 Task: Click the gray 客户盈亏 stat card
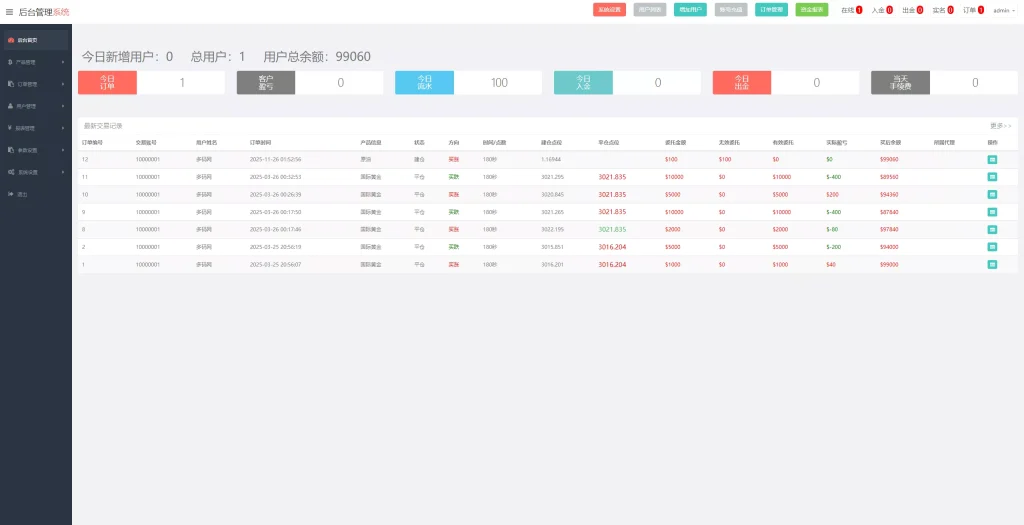click(310, 83)
